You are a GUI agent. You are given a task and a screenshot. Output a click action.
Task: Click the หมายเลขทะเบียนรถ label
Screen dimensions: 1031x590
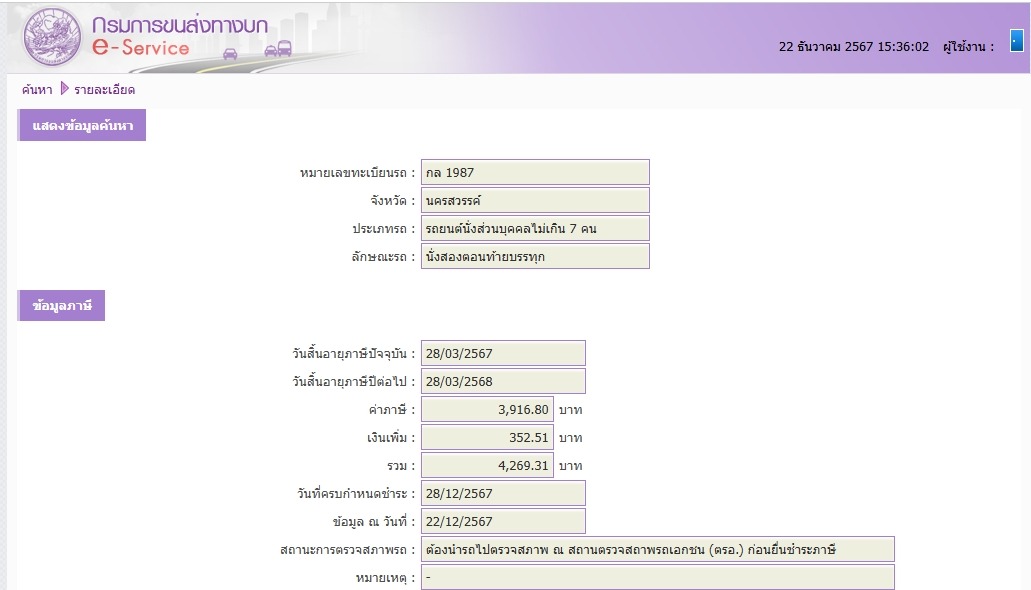click(357, 173)
